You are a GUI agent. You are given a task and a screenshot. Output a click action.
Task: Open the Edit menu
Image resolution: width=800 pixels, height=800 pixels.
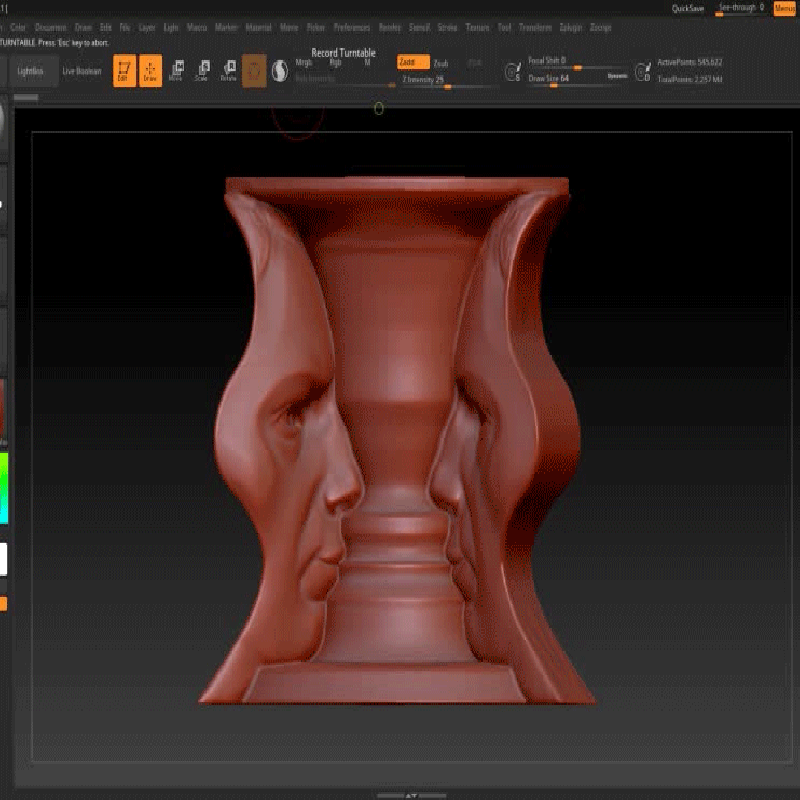click(x=106, y=27)
